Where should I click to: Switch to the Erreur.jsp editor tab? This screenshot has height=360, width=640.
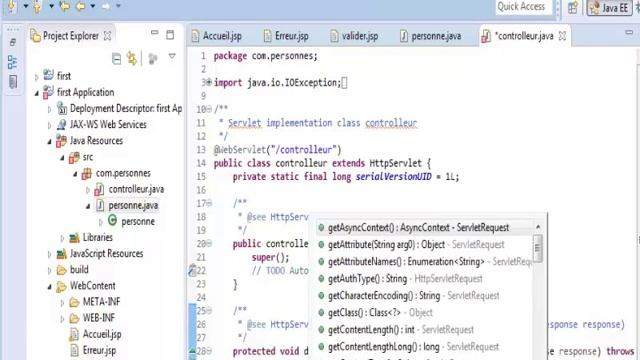[x=286, y=36]
